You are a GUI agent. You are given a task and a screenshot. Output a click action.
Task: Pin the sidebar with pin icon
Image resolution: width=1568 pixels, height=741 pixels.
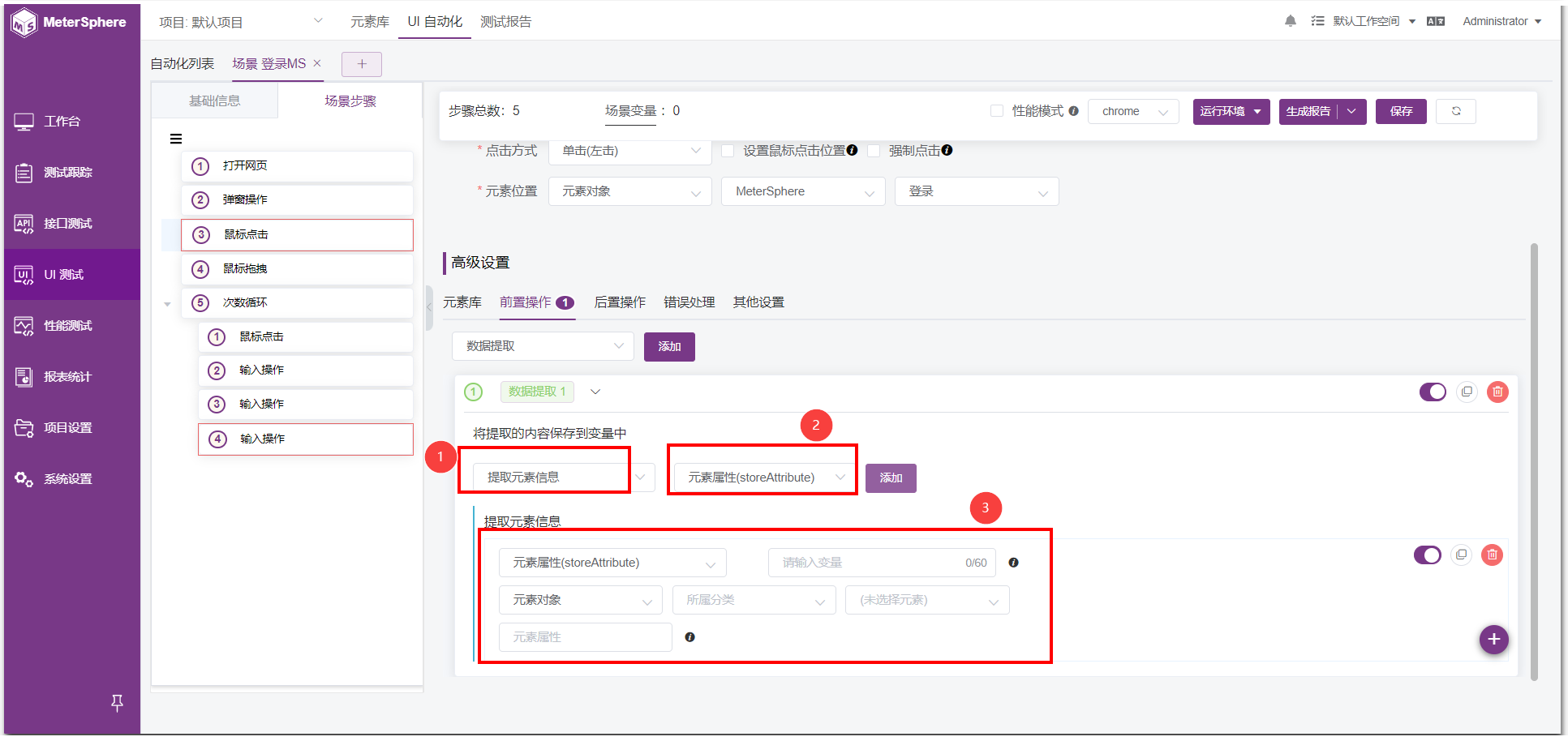tap(117, 703)
